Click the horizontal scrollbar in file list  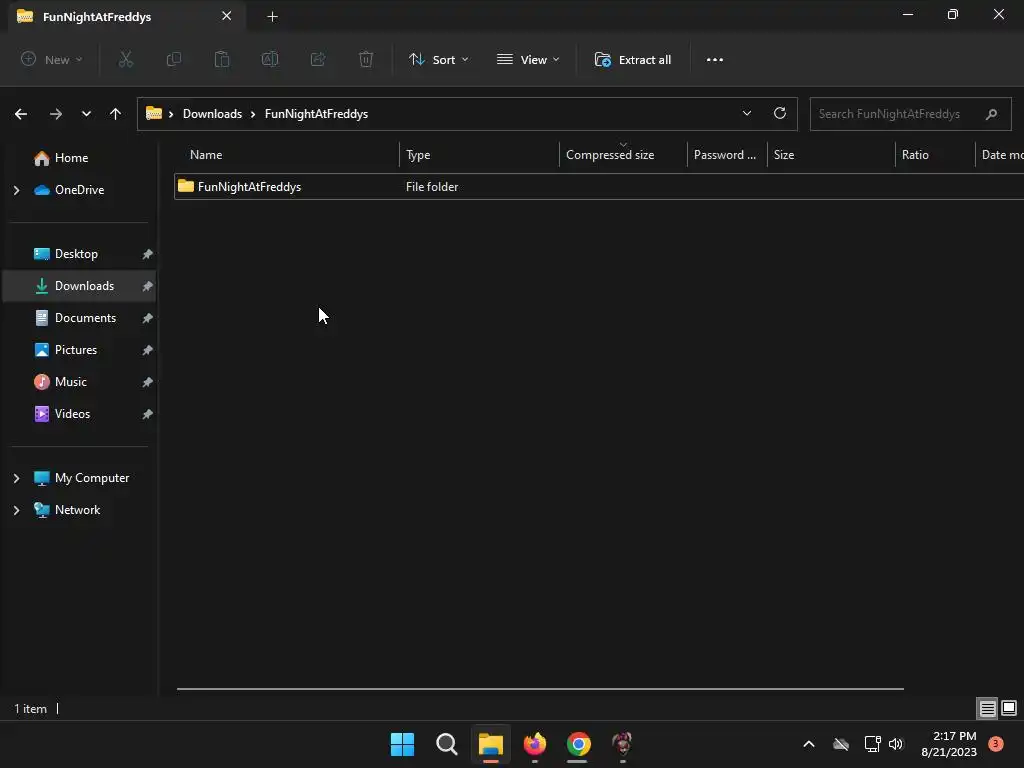pyautogui.click(x=540, y=688)
